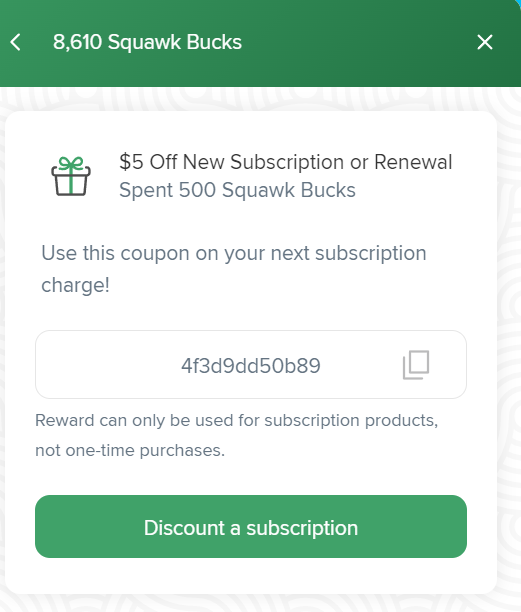Select the coupon code 4f3d9dd50b89 text
The height and width of the screenshot is (612, 521).
coord(251,366)
